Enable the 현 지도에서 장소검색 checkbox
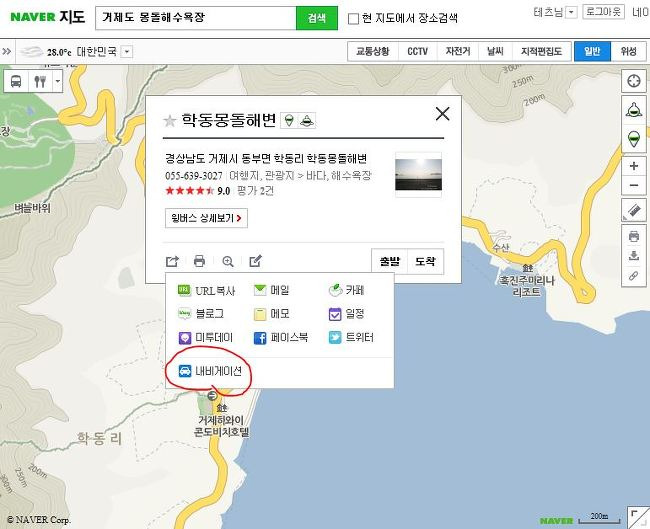Image resolution: width=650 pixels, height=529 pixels. point(353,19)
